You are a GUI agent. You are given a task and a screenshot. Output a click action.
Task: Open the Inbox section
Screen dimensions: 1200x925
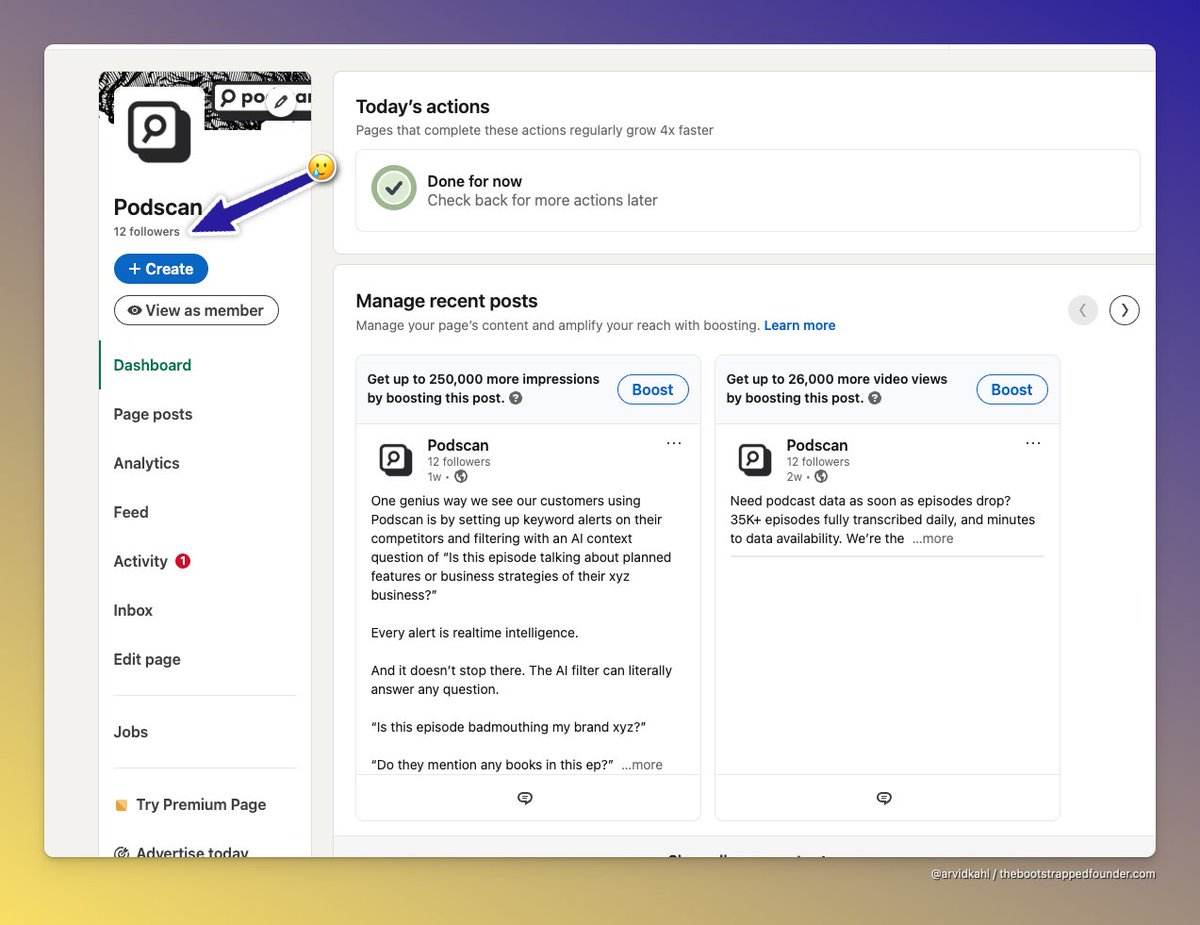point(133,610)
